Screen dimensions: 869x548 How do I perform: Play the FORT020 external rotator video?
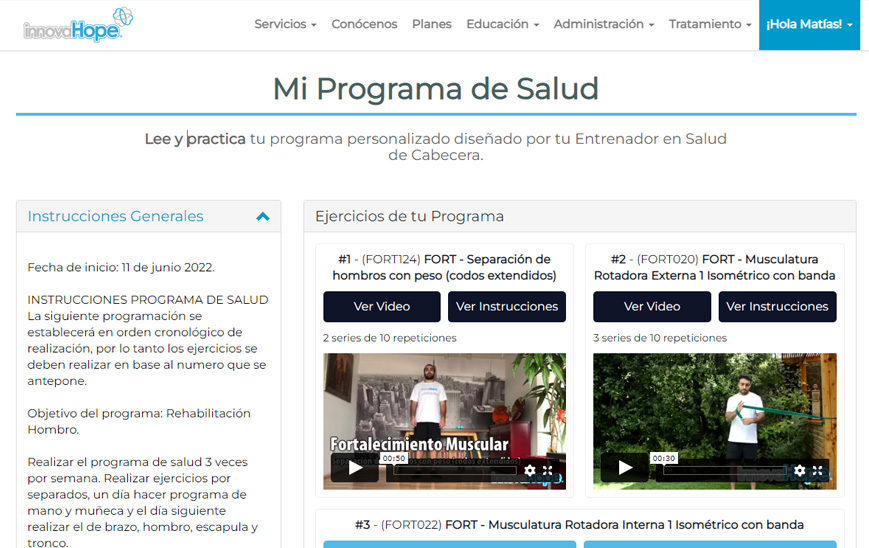[624, 468]
